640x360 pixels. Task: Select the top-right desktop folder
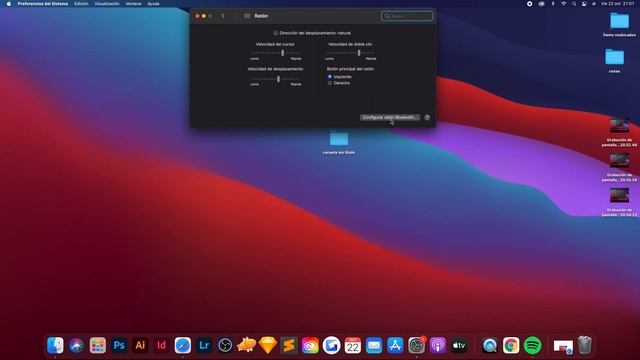(619, 24)
